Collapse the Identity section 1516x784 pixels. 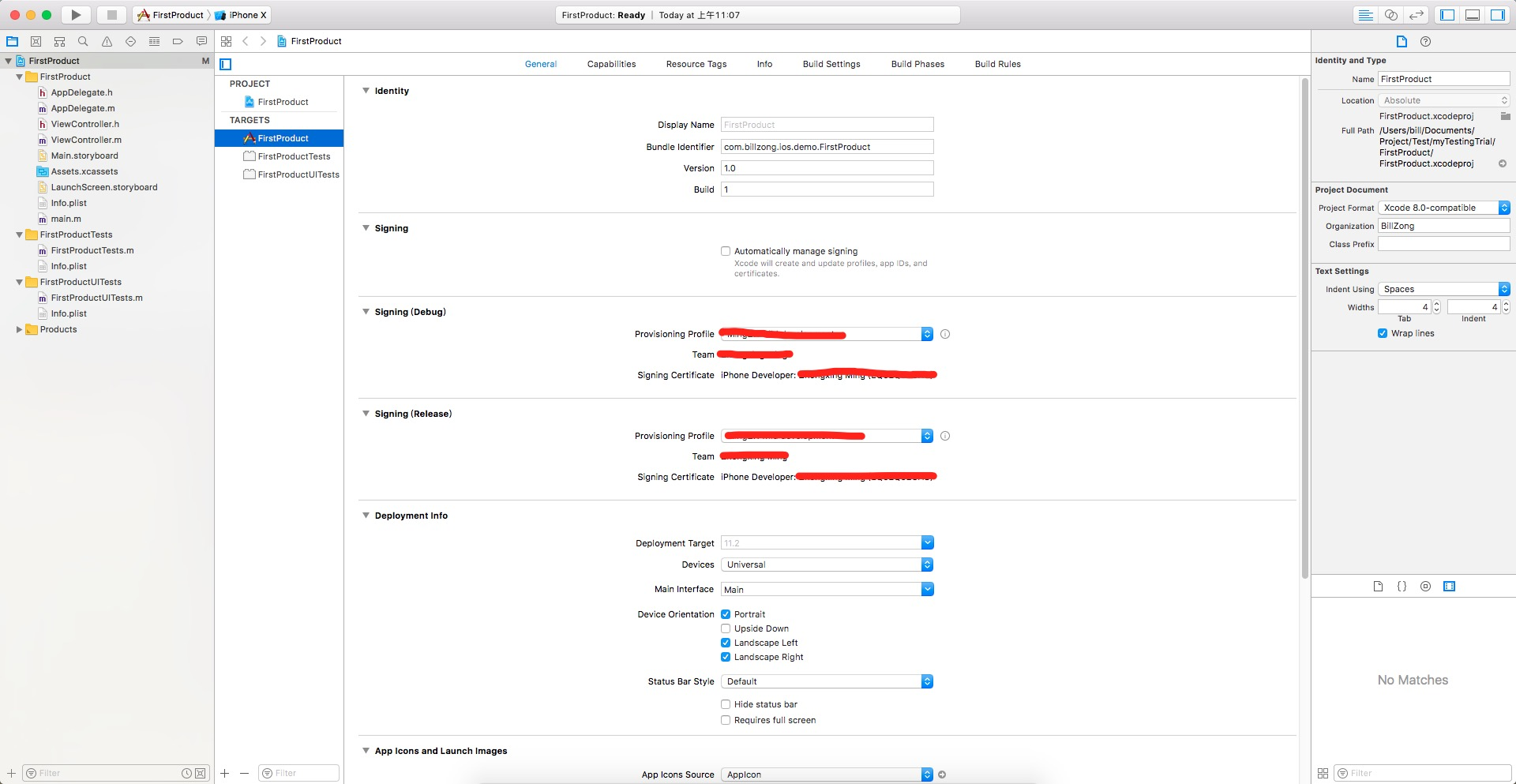coord(366,91)
